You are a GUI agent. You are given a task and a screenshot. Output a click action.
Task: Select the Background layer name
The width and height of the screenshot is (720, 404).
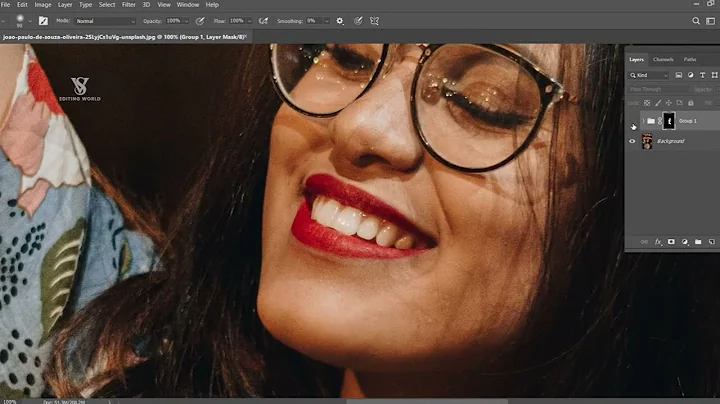click(670, 141)
